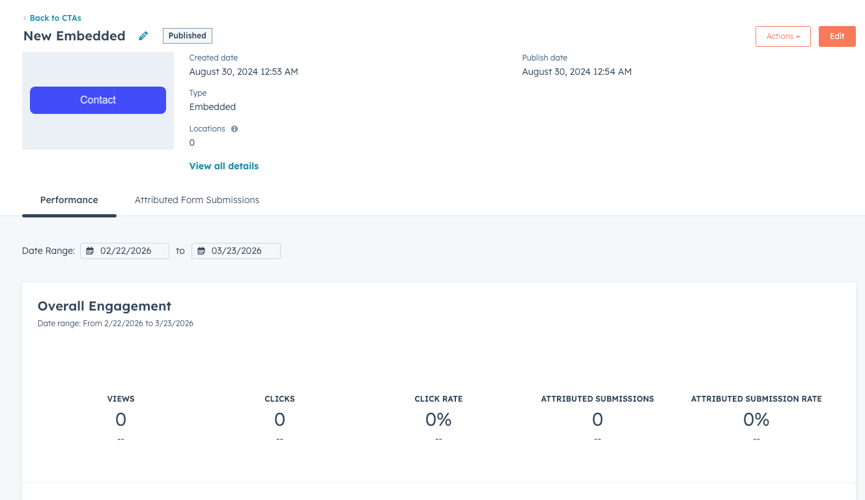Switch to the Performance tab
The width and height of the screenshot is (865, 500).
click(69, 200)
